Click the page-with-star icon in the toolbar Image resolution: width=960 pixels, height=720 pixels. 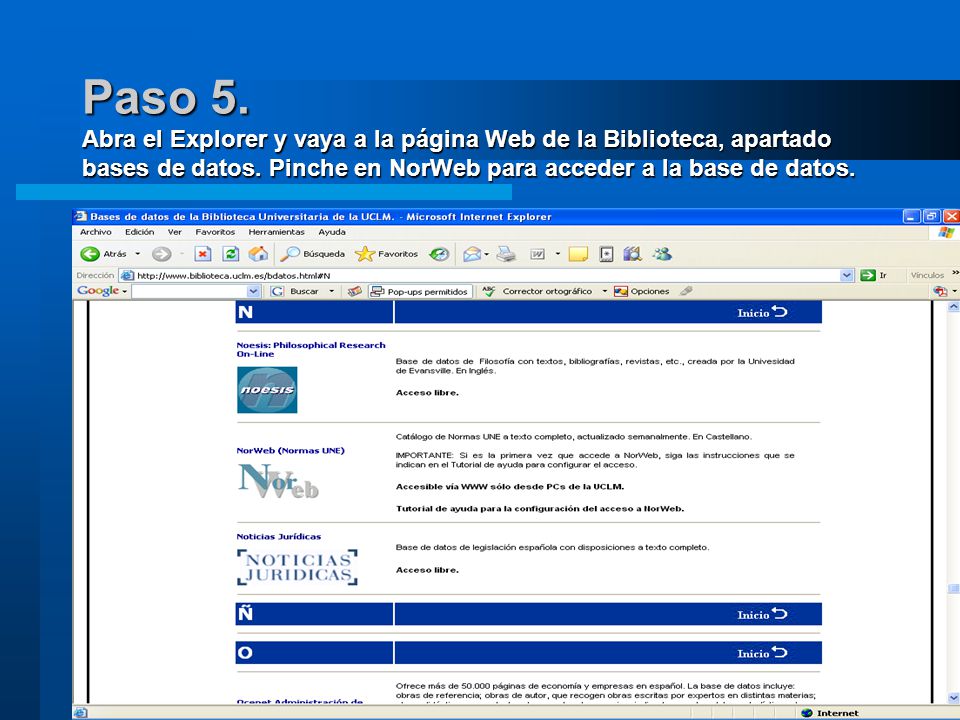[606, 253]
